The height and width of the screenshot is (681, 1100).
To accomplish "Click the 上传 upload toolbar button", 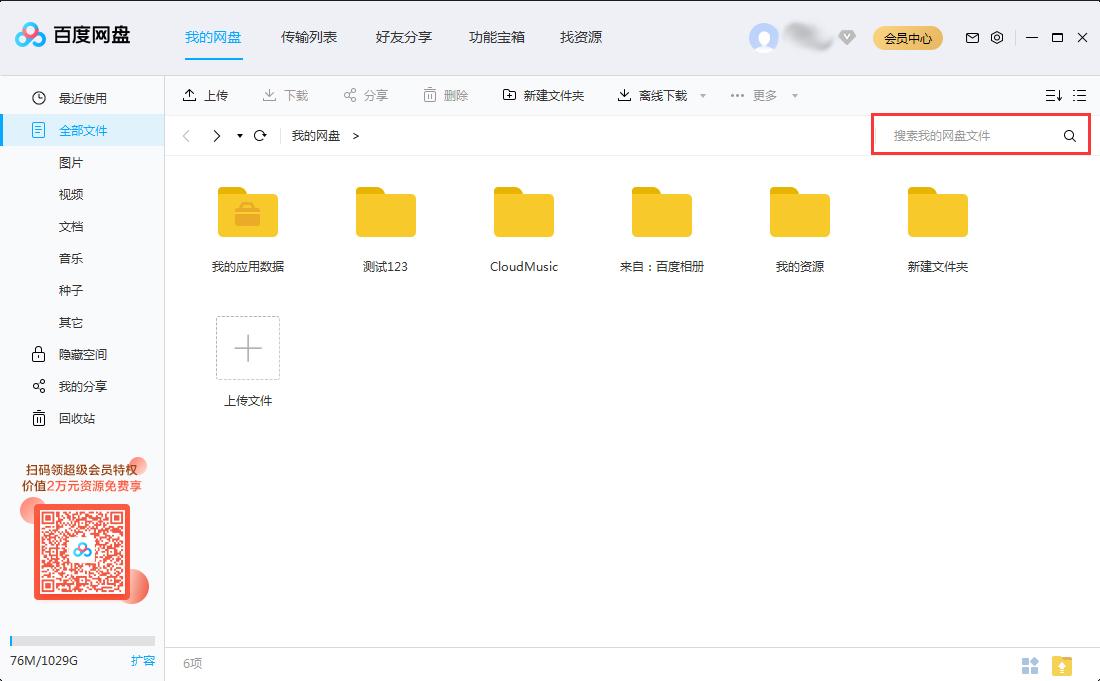I will coord(205,95).
